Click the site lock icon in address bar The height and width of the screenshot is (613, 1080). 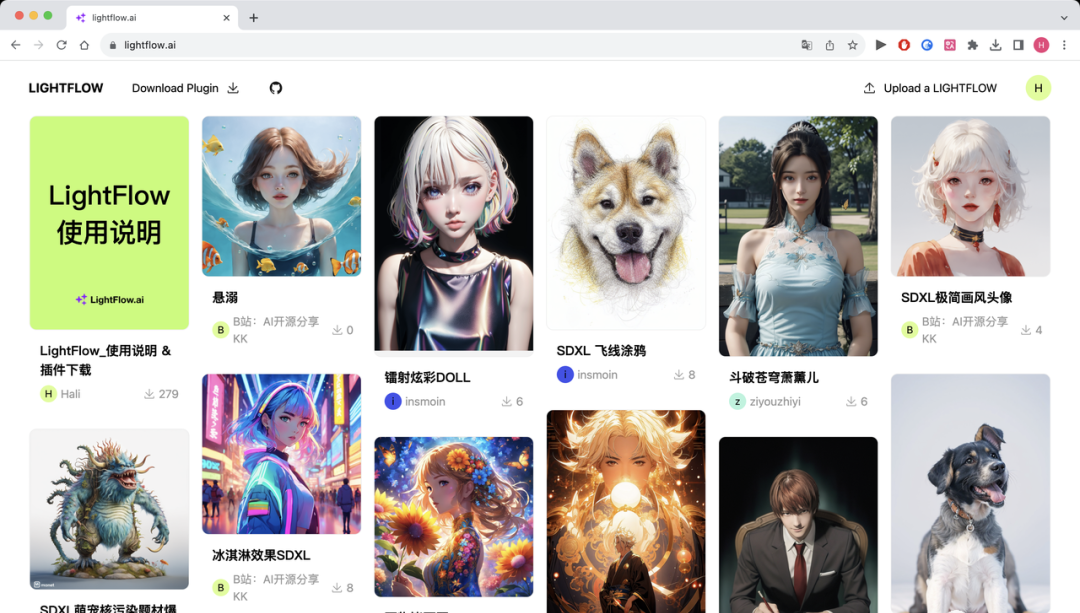[113, 45]
